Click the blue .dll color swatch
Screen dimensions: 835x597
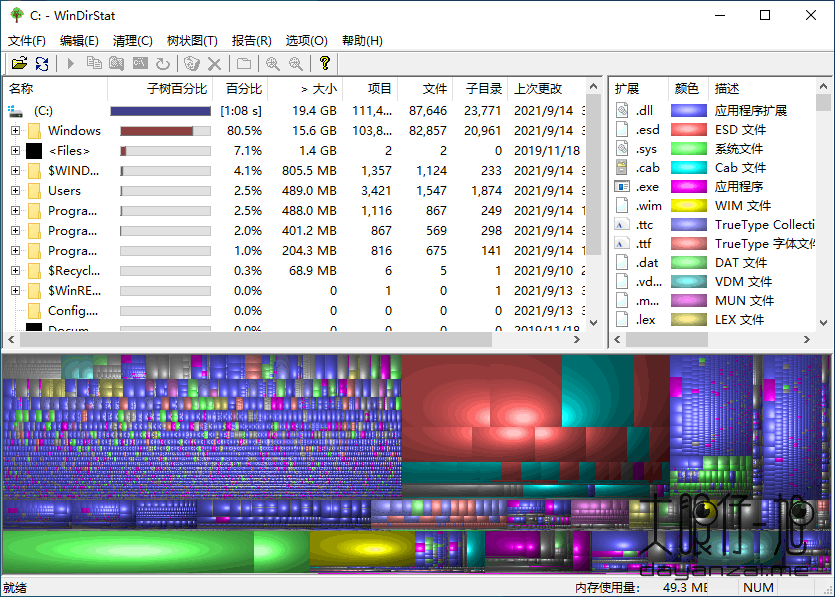[x=689, y=110]
